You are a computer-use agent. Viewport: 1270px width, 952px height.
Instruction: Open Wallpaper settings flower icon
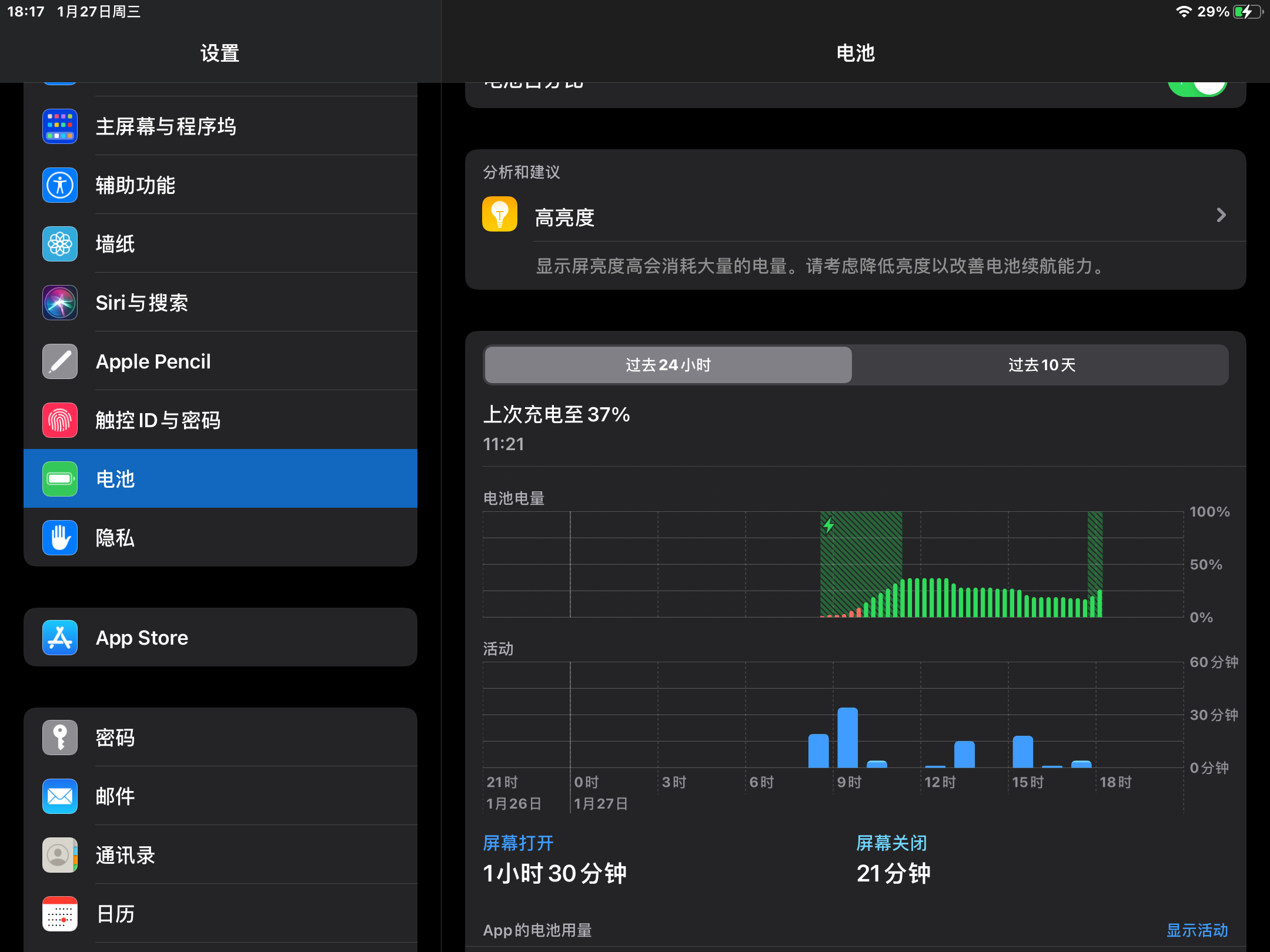60,244
